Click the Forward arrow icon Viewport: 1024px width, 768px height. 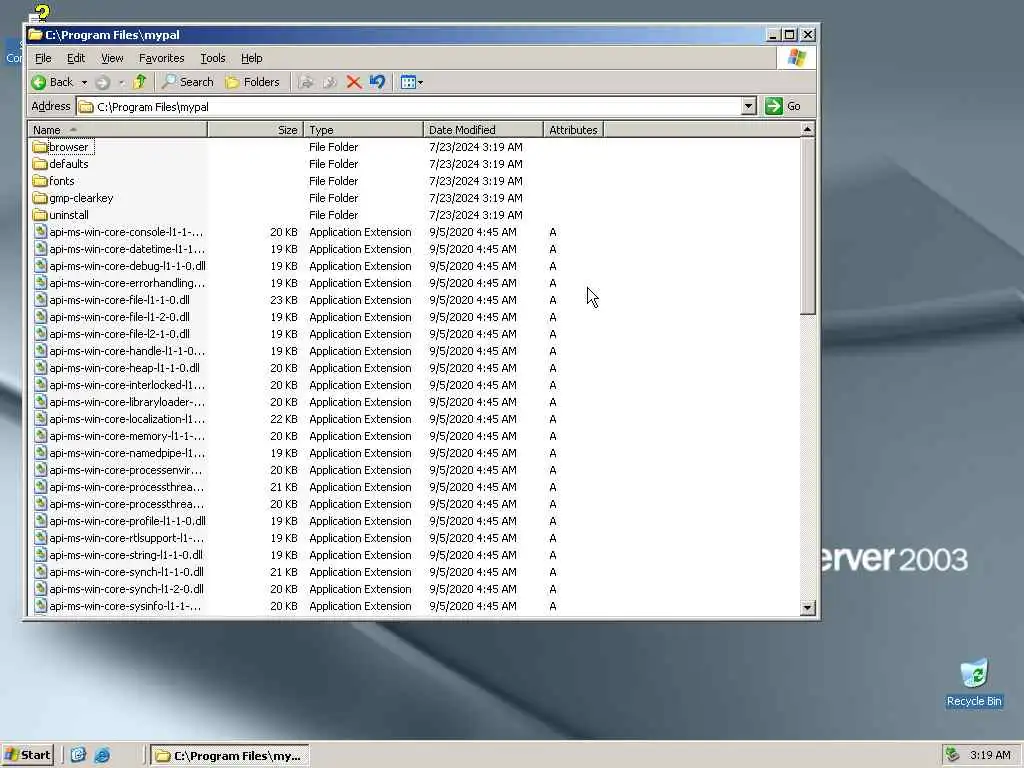click(x=103, y=82)
